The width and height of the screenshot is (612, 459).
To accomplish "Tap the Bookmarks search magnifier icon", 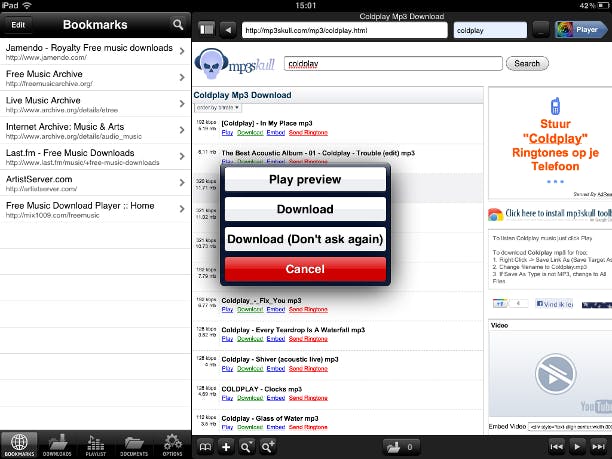I will 178,25.
